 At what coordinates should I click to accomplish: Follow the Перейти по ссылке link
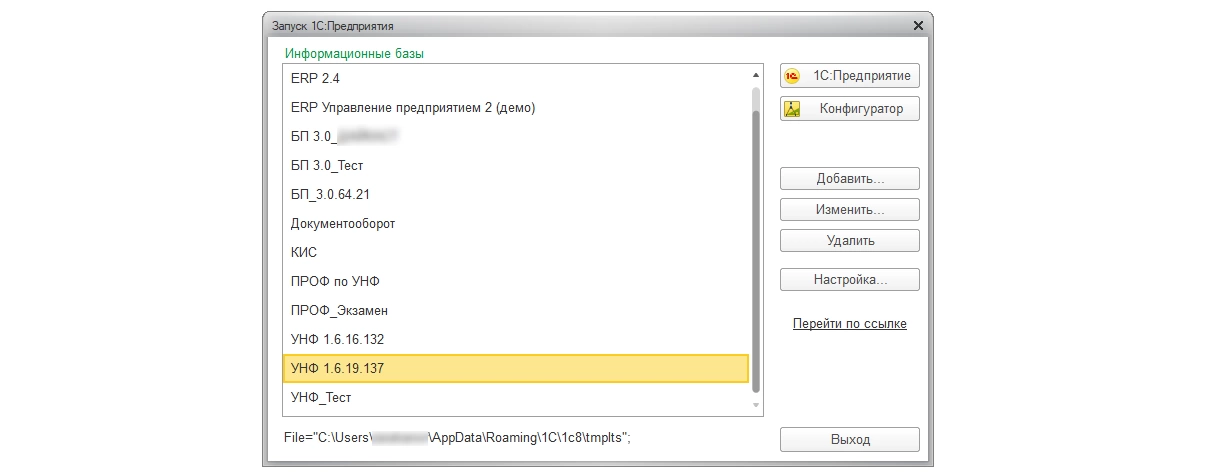click(849, 324)
